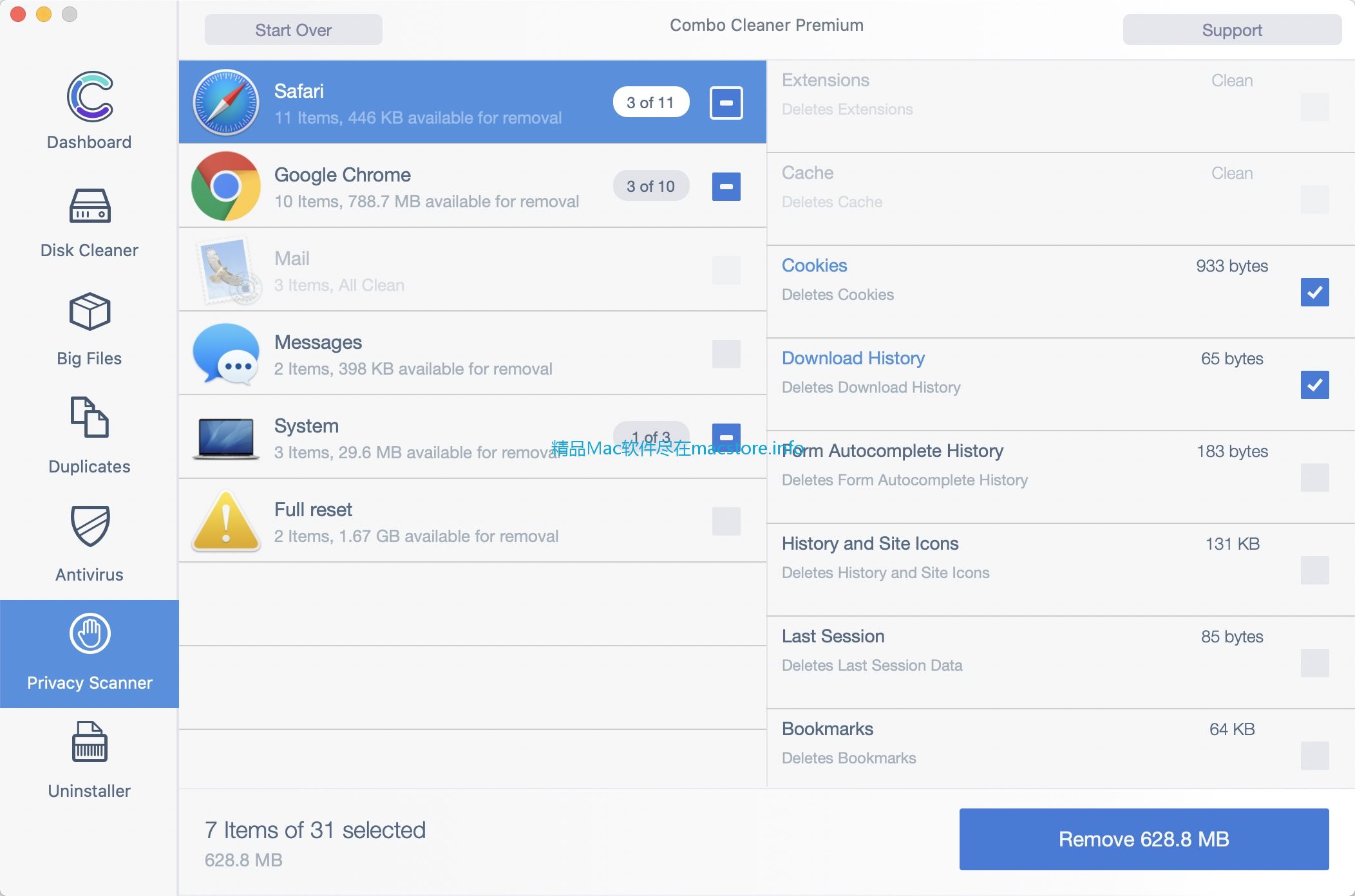The image size is (1355, 896).
Task: Select the Antivirus shield icon
Action: 90,526
